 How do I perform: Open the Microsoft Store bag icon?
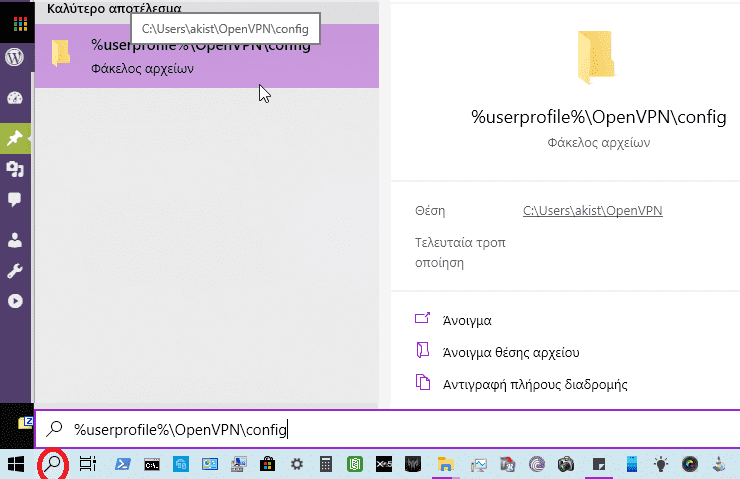coord(267,464)
